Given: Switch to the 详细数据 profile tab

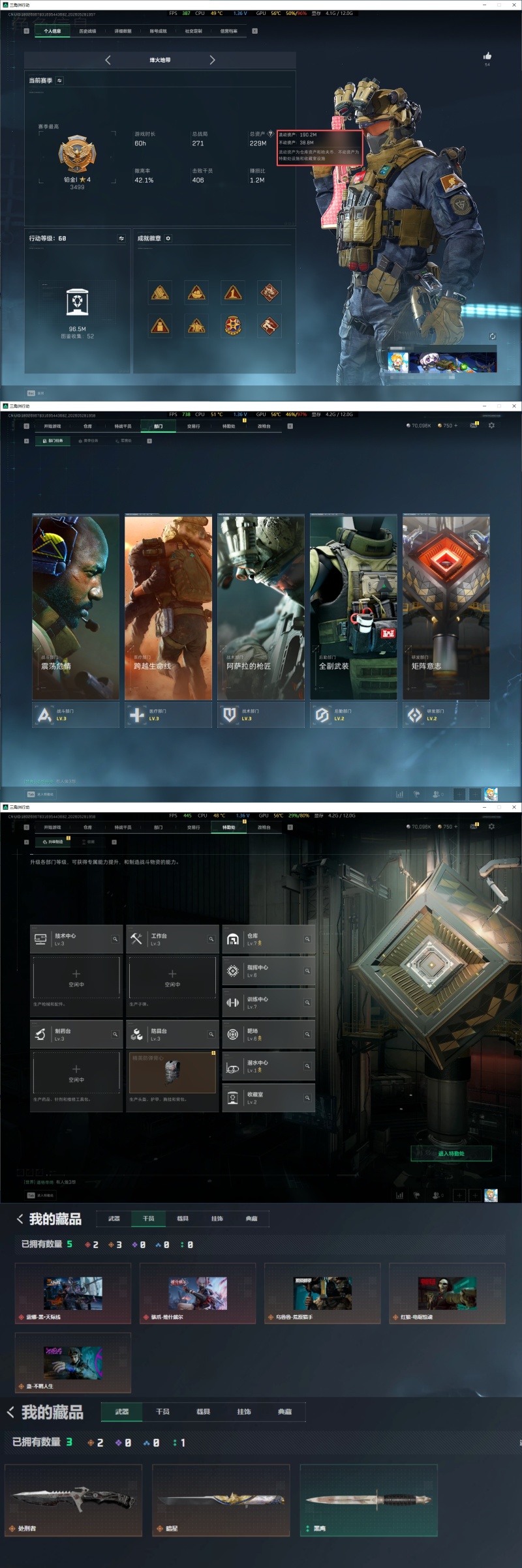Looking at the screenshot, I should coord(123,31).
